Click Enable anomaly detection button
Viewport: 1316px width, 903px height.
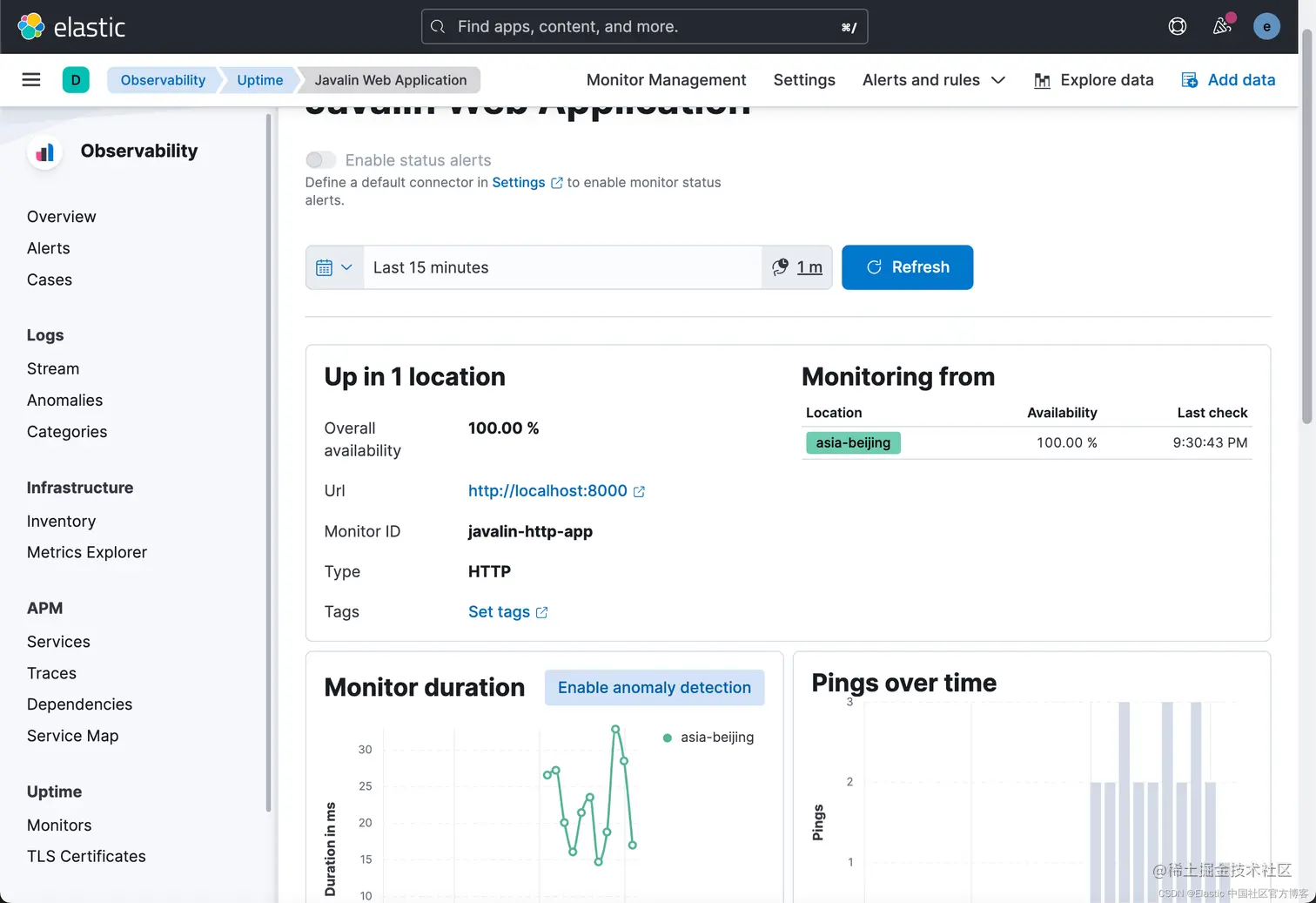coord(655,688)
